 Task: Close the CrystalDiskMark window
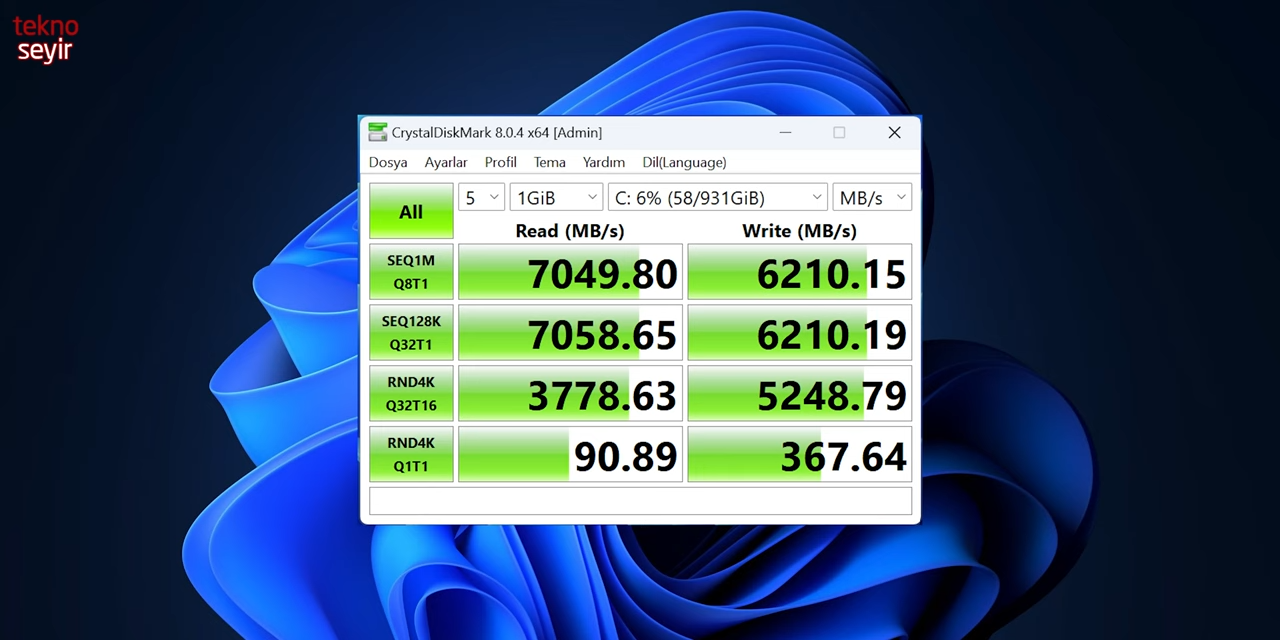(x=894, y=132)
